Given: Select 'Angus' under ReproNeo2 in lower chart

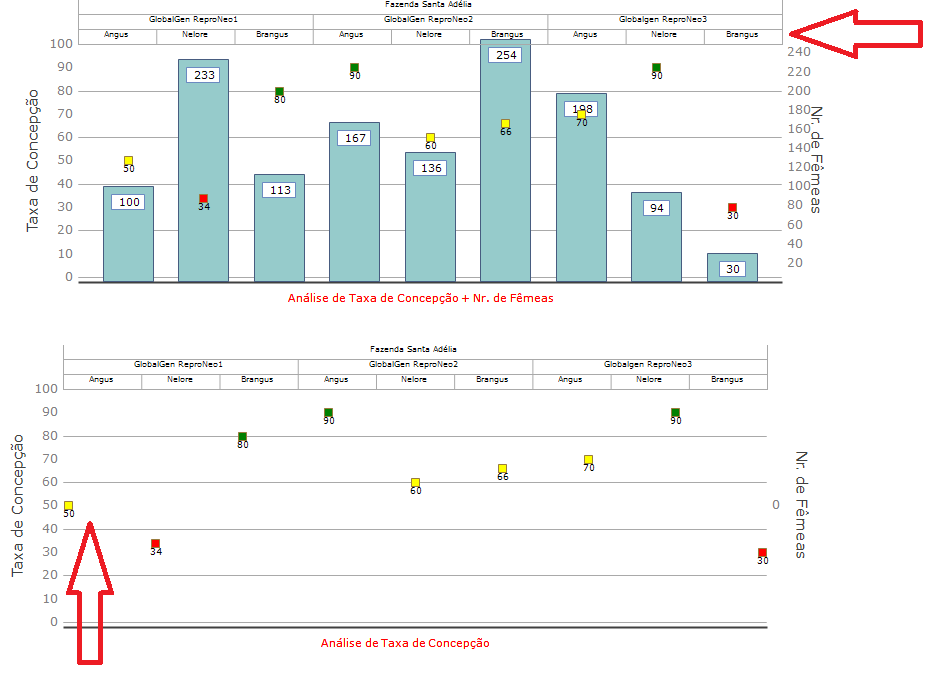Looking at the screenshot, I should tap(336, 379).
